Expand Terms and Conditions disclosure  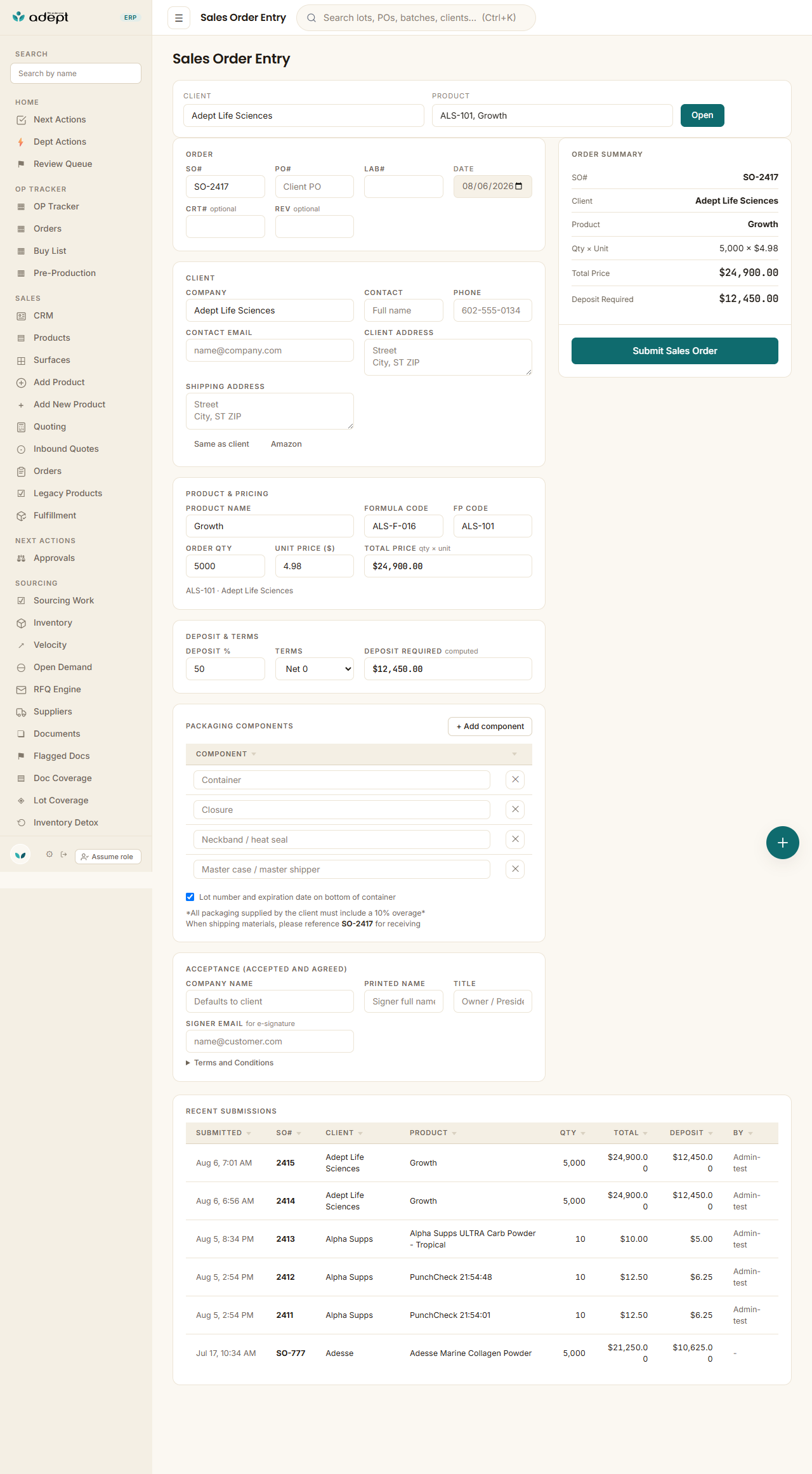230,1063
